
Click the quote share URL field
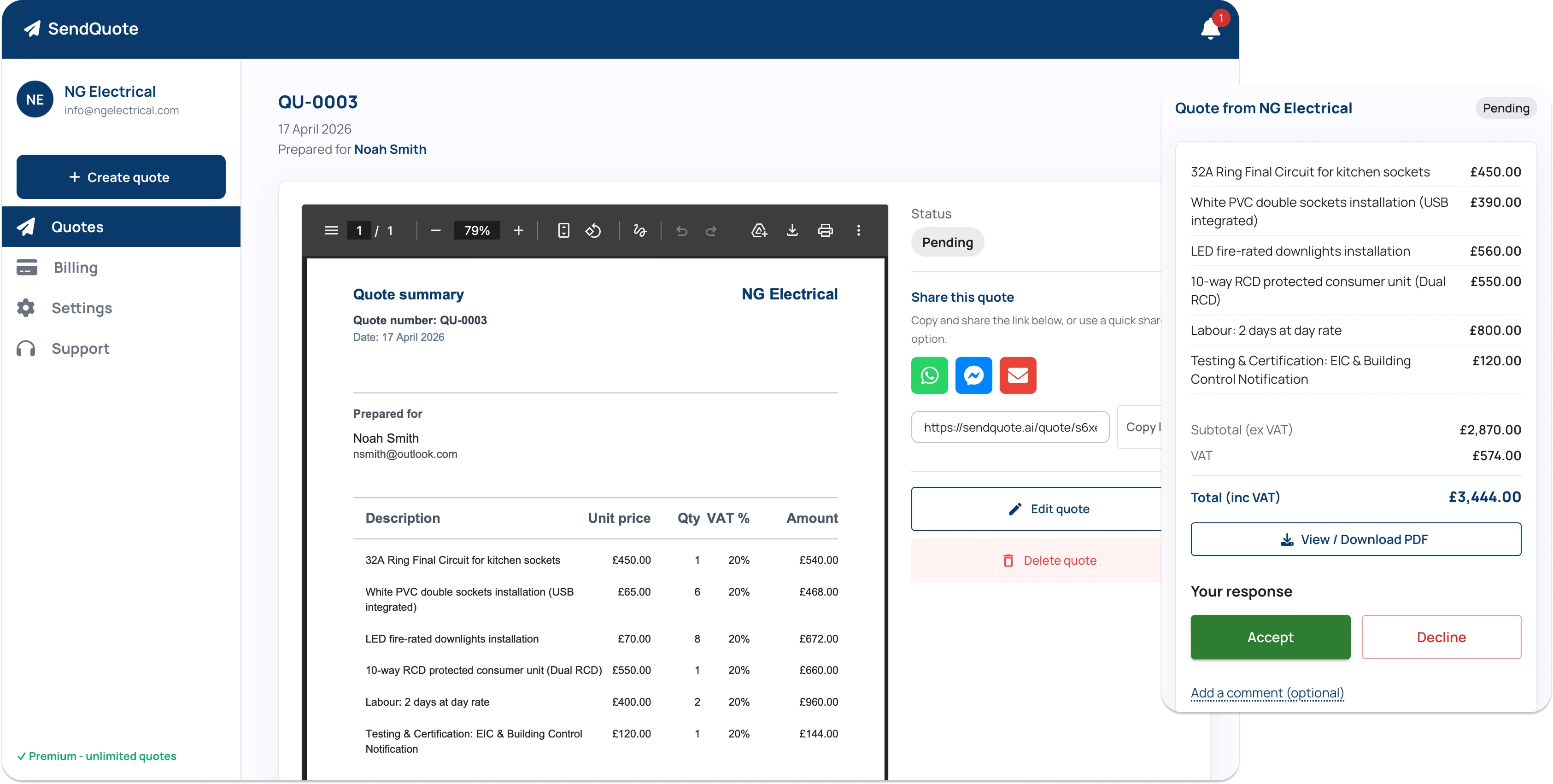pyautogui.click(x=1010, y=427)
